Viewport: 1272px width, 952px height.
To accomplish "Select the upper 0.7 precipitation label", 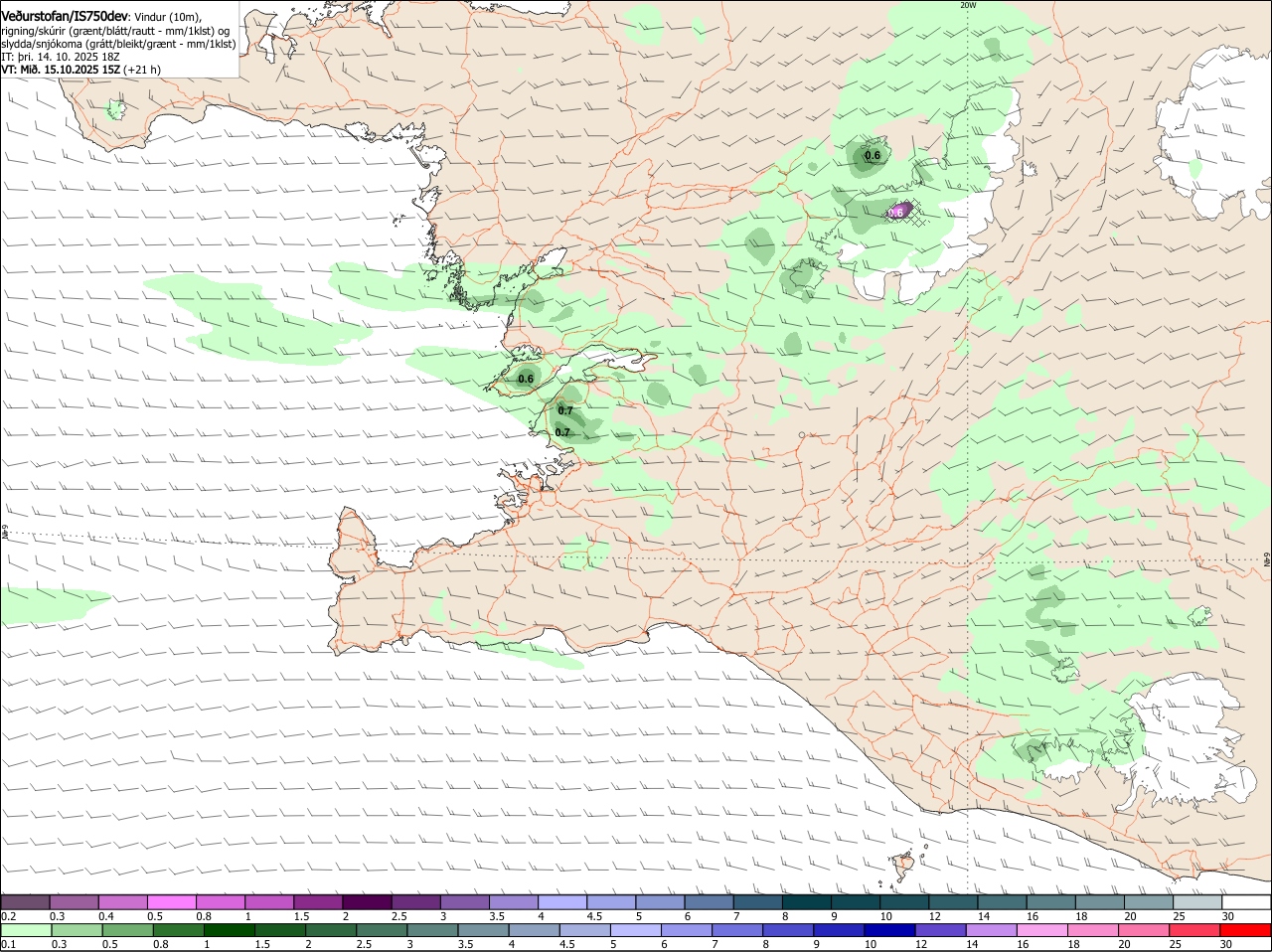I will (565, 410).
